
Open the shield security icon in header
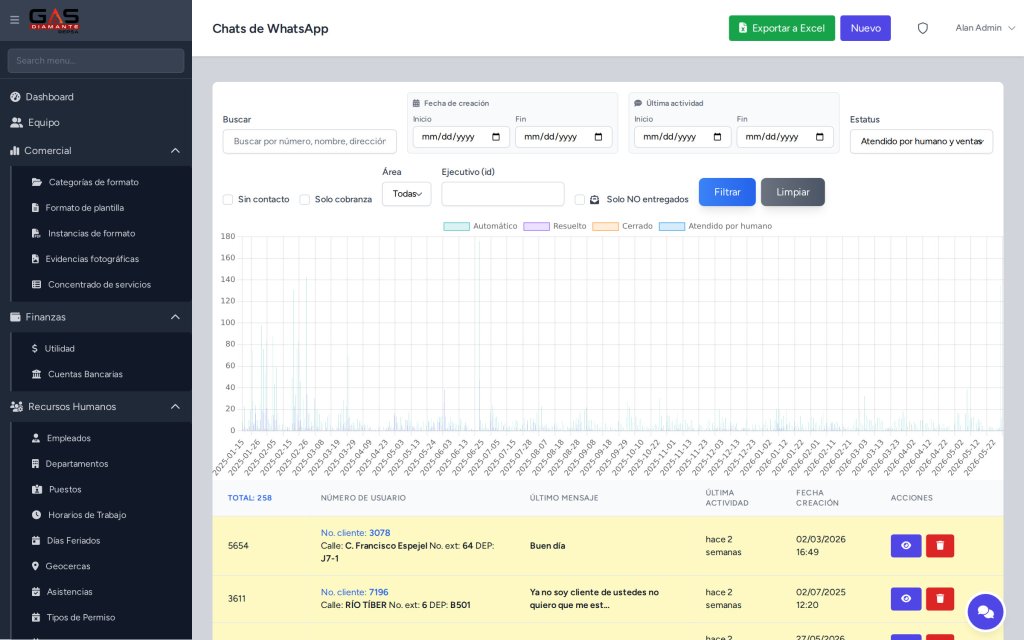922,28
